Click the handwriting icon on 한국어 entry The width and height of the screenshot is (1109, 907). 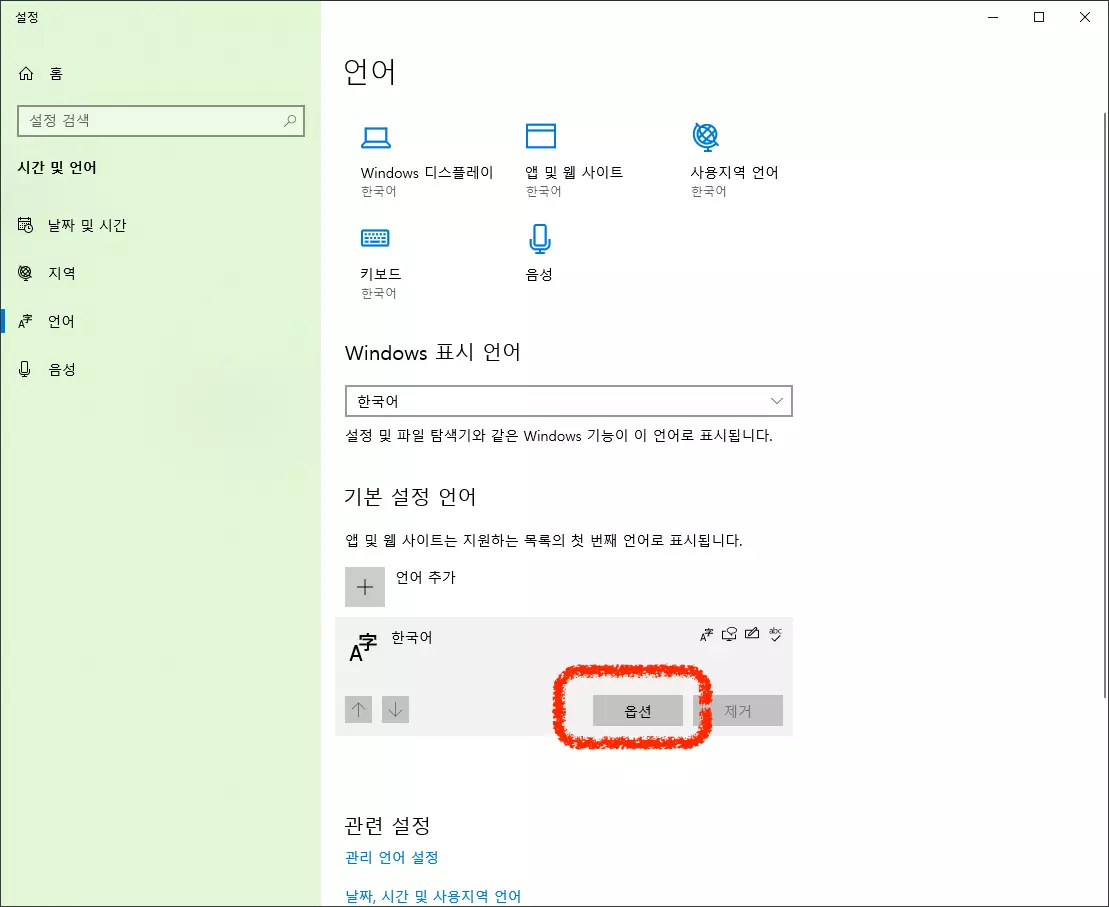[x=752, y=634]
